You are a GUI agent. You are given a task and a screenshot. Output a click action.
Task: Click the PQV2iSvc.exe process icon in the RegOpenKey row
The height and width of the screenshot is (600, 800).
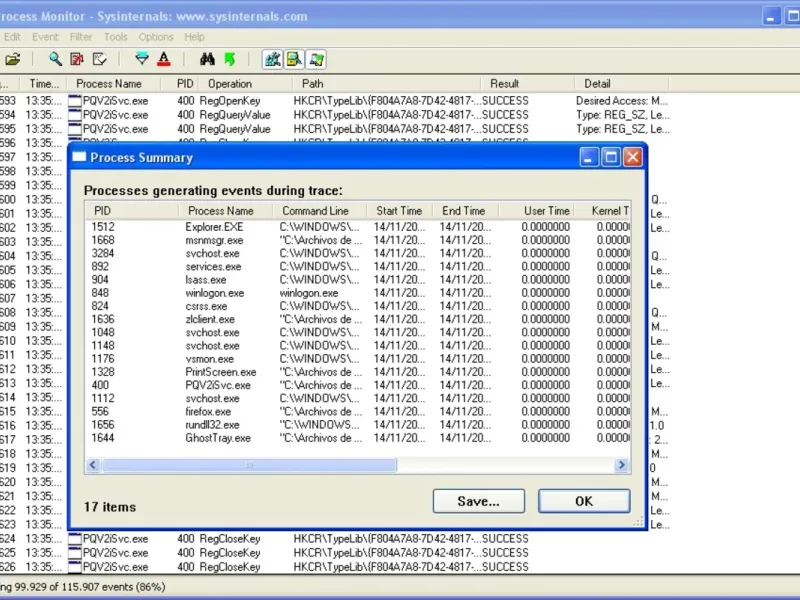(x=74, y=101)
